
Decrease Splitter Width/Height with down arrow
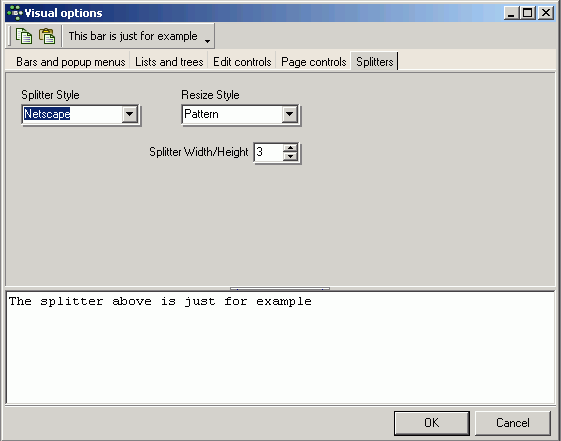290,156
